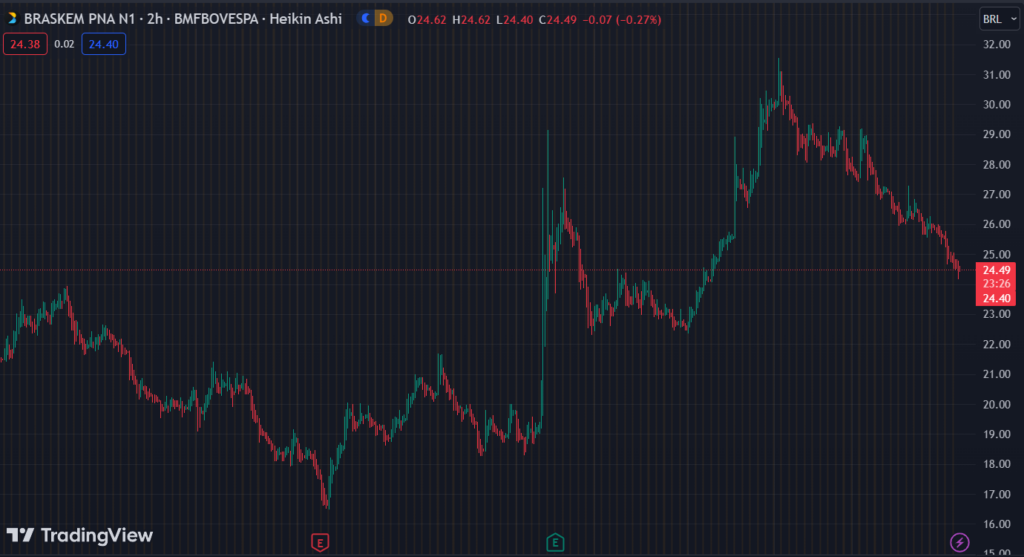
Task: Click the 32.00 price axis label
Action: [997, 44]
